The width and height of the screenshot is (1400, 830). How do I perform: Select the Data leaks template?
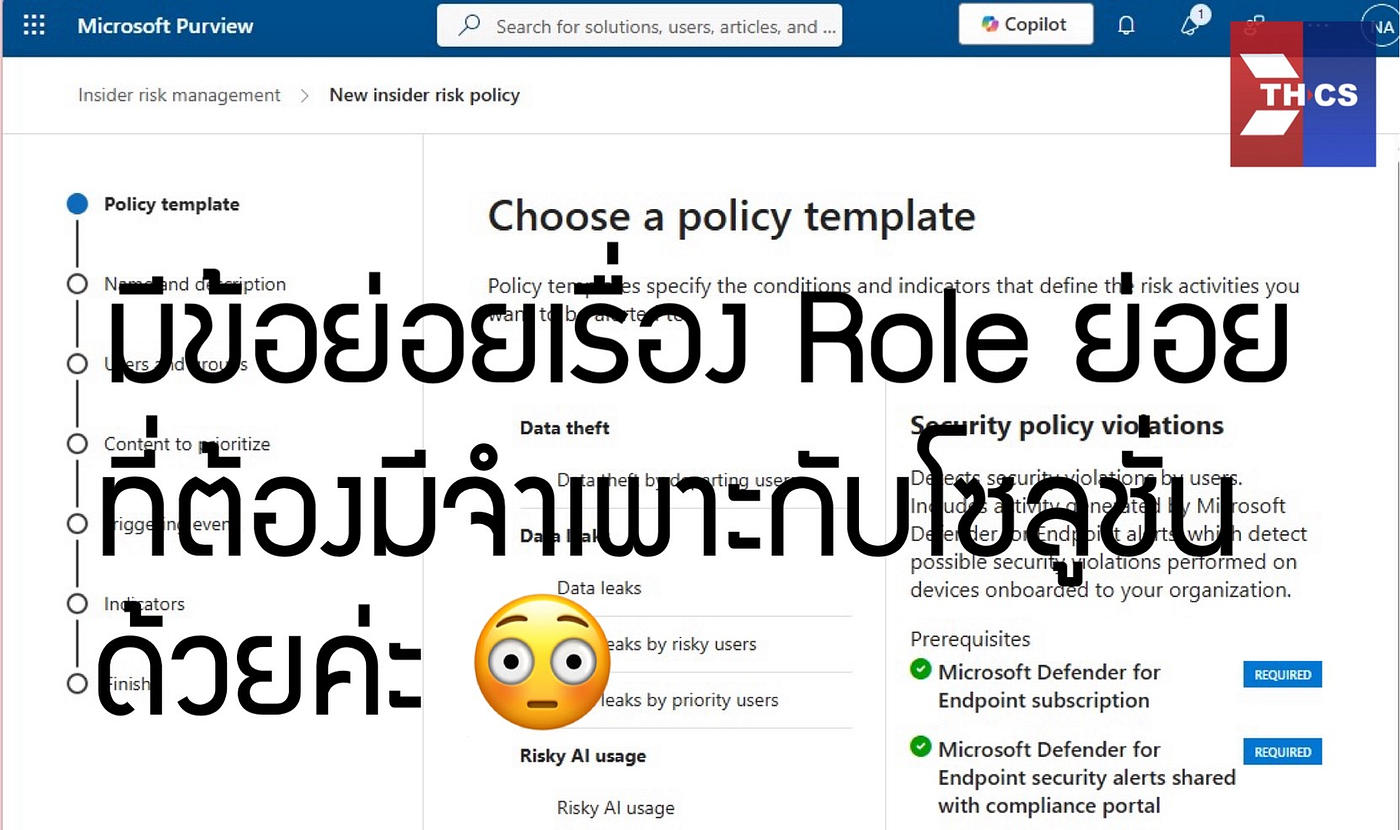point(599,588)
